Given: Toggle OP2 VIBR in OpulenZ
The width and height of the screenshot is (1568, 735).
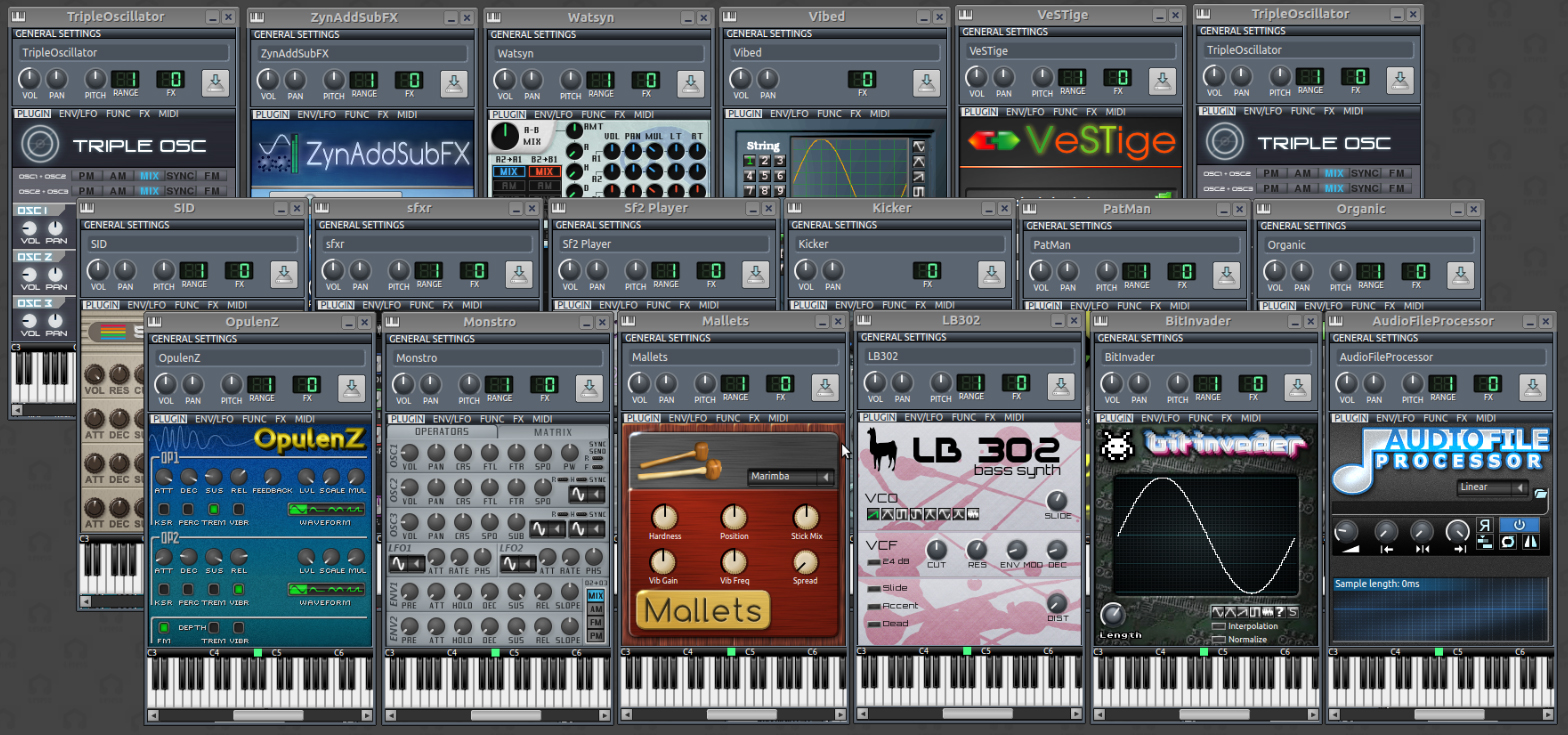Looking at the screenshot, I should click(238, 589).
